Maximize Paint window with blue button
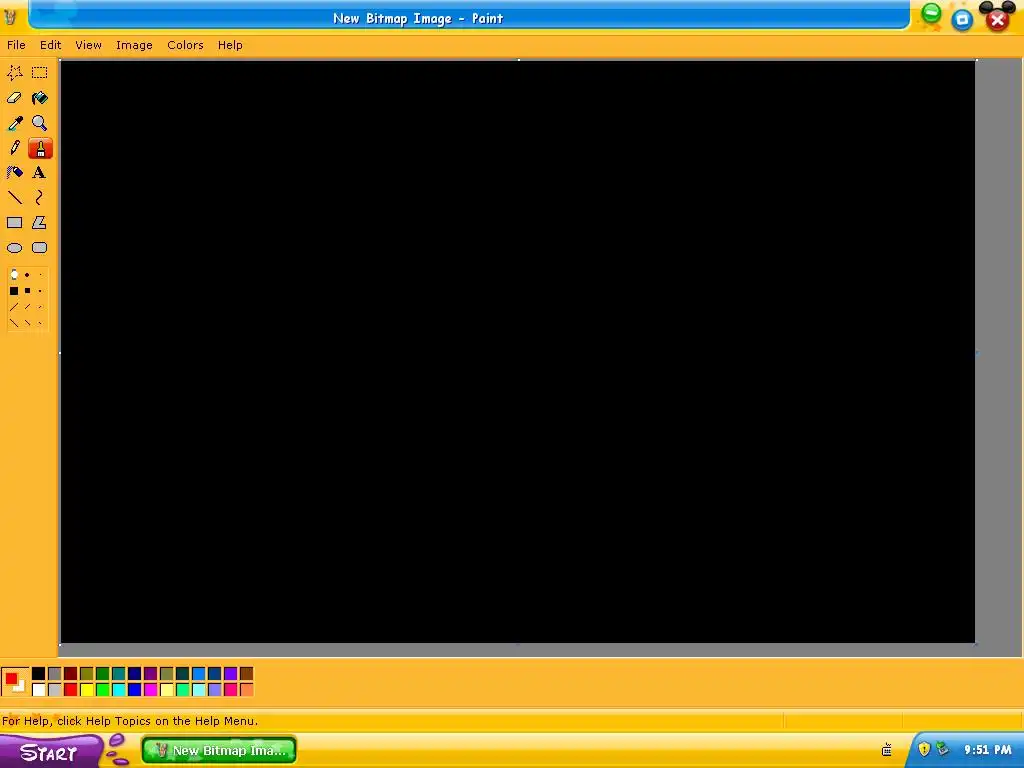The image size is (1024, 768). coord(962,20)
